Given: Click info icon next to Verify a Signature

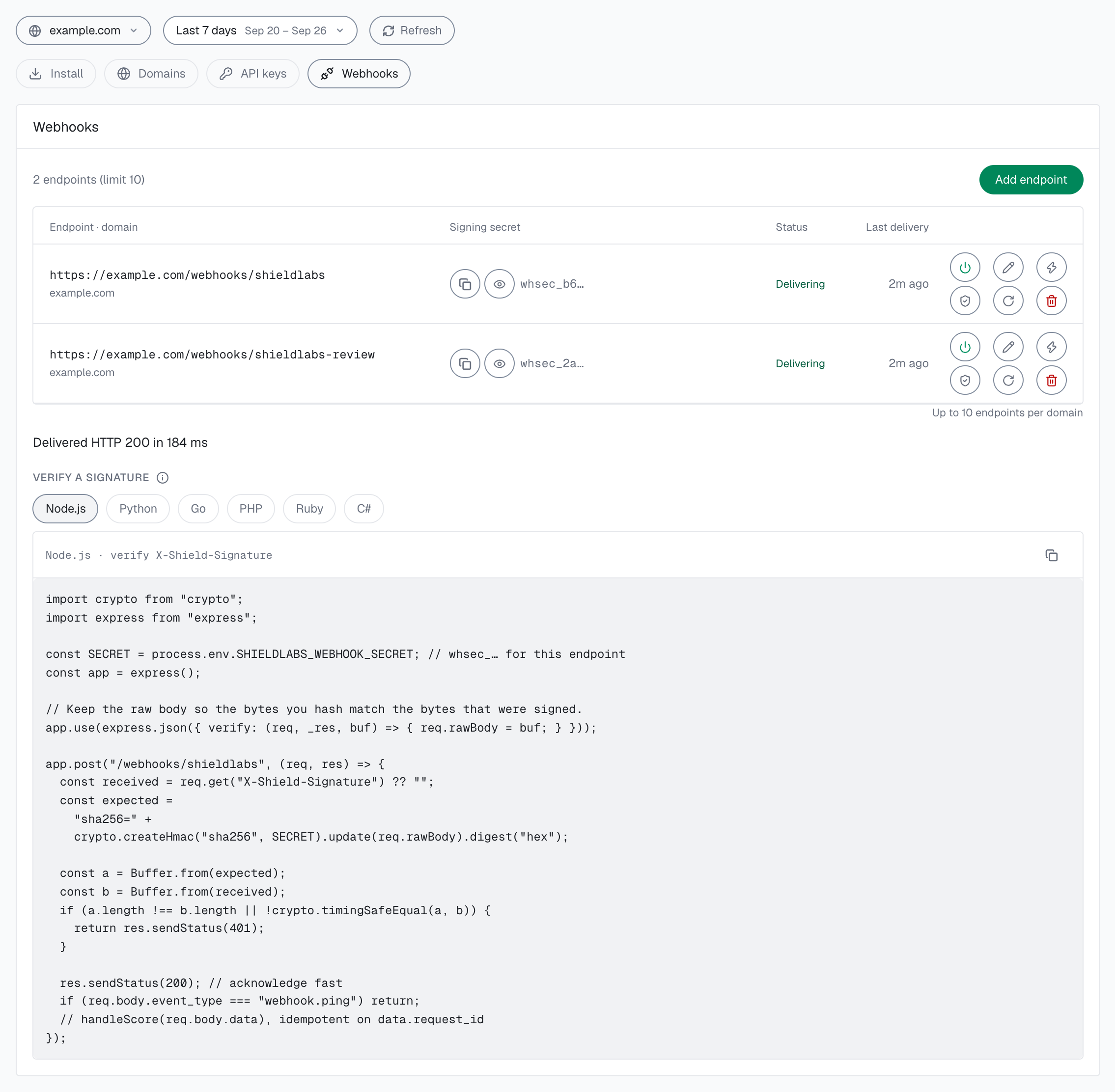Looking at the screenshot, I should (x=163, y=478).
